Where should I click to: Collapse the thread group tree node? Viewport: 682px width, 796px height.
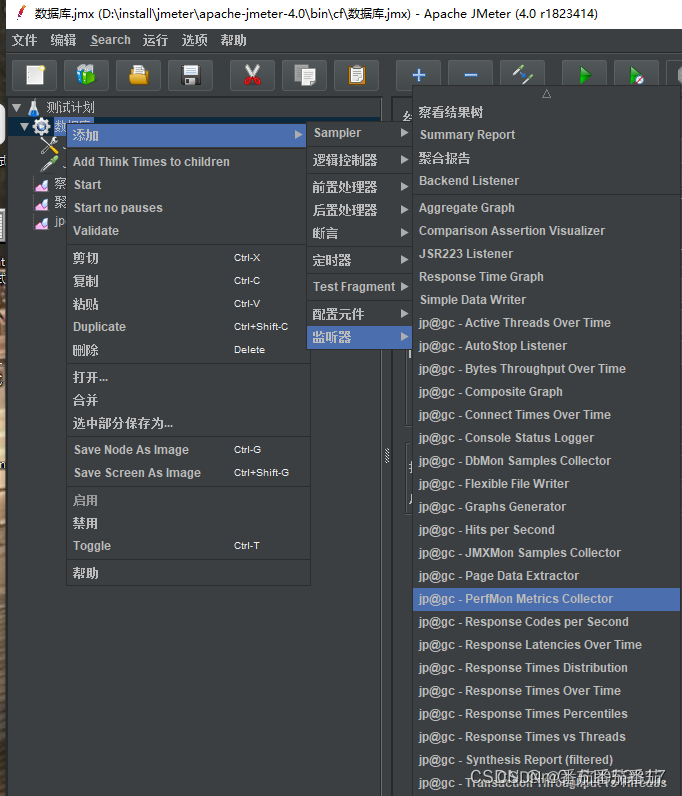24,126
